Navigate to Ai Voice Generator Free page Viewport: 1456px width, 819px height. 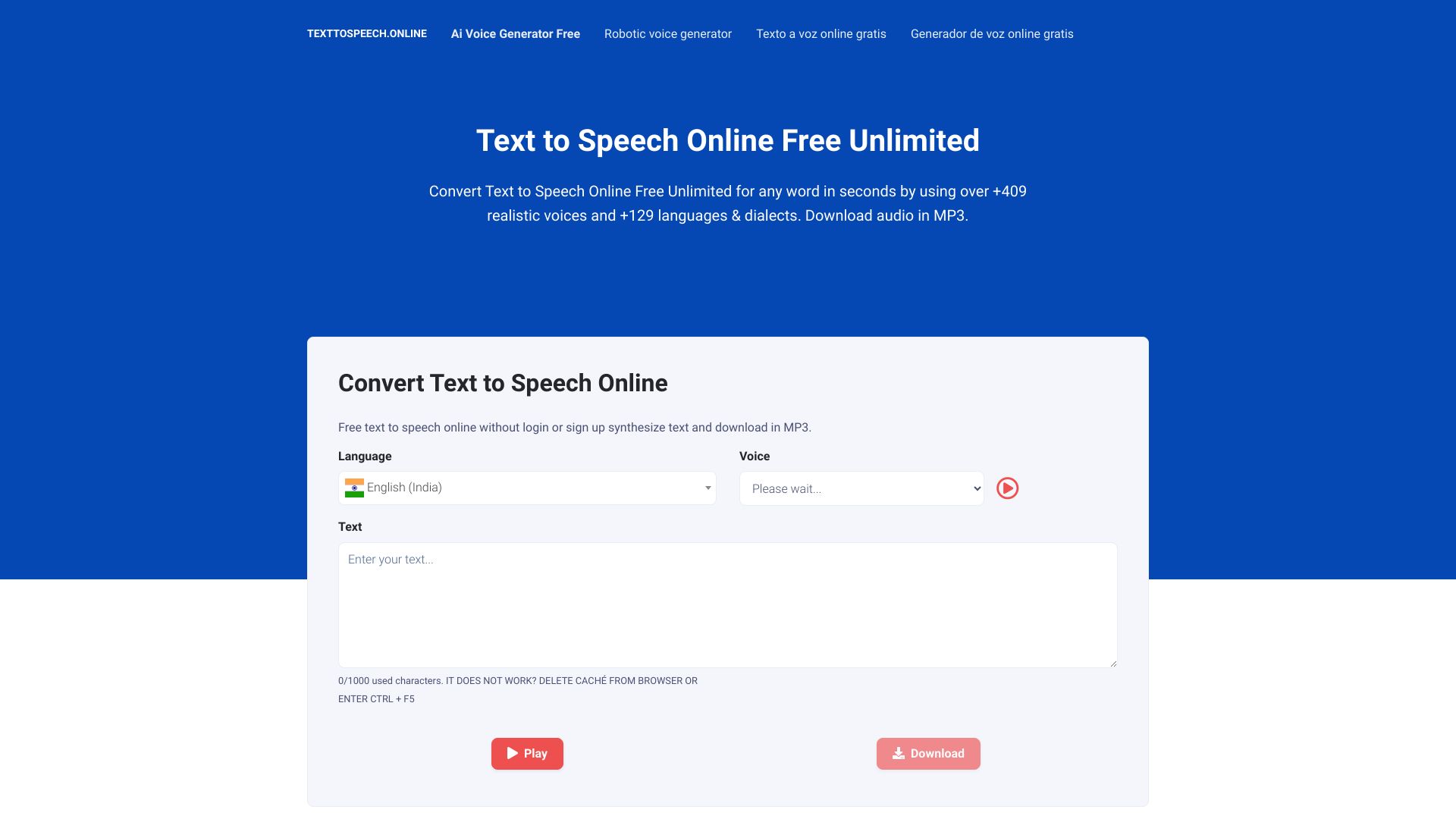(515, 34)
